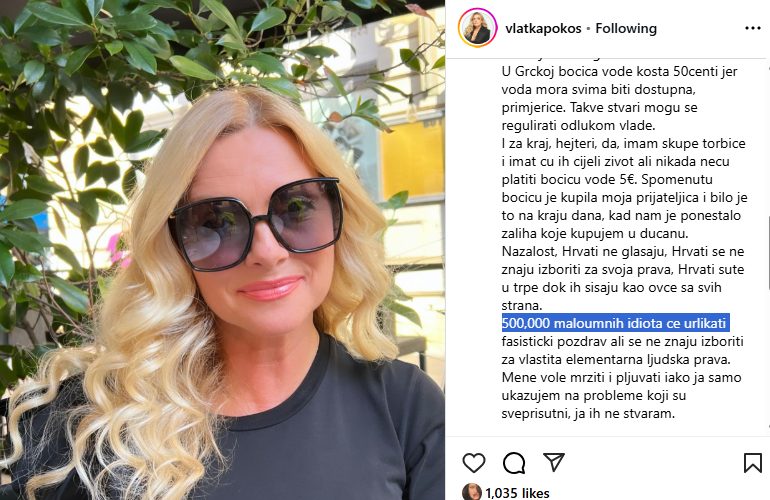This screenshot has width=770, height=500.
Task: Click caption line 'platiti bocicu vode 5€. Spomenutu'
Action: 607,179
